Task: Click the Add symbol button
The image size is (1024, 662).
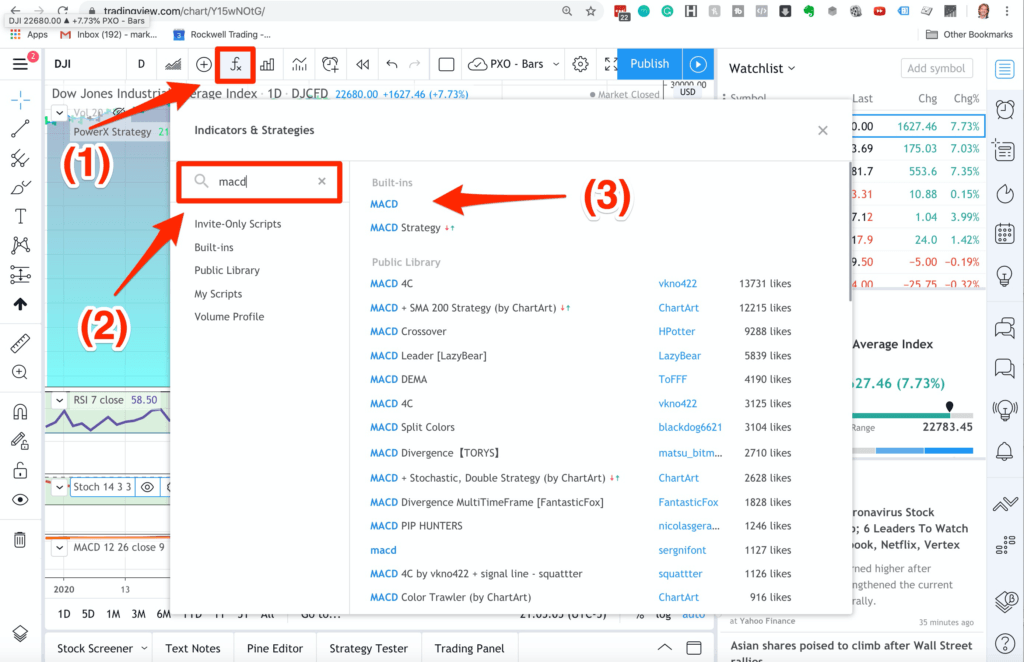Action: point(936,68)
